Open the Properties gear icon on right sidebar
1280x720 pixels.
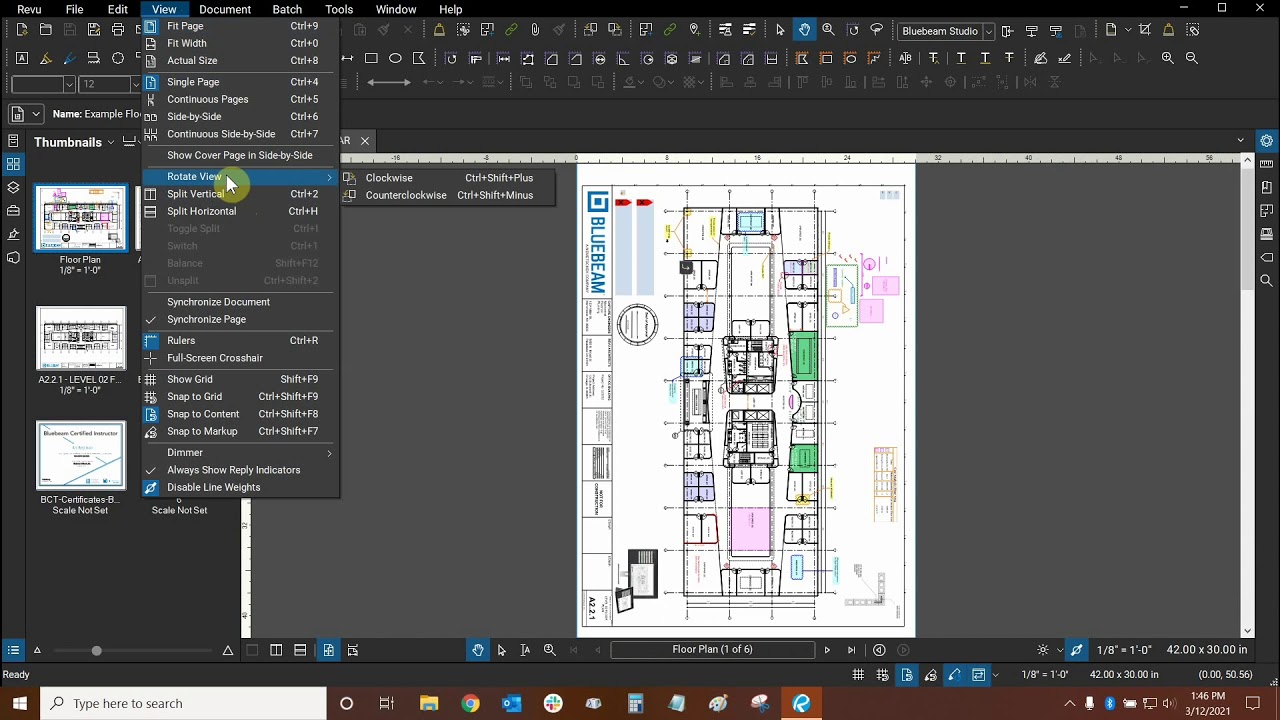coord(1267,141)
